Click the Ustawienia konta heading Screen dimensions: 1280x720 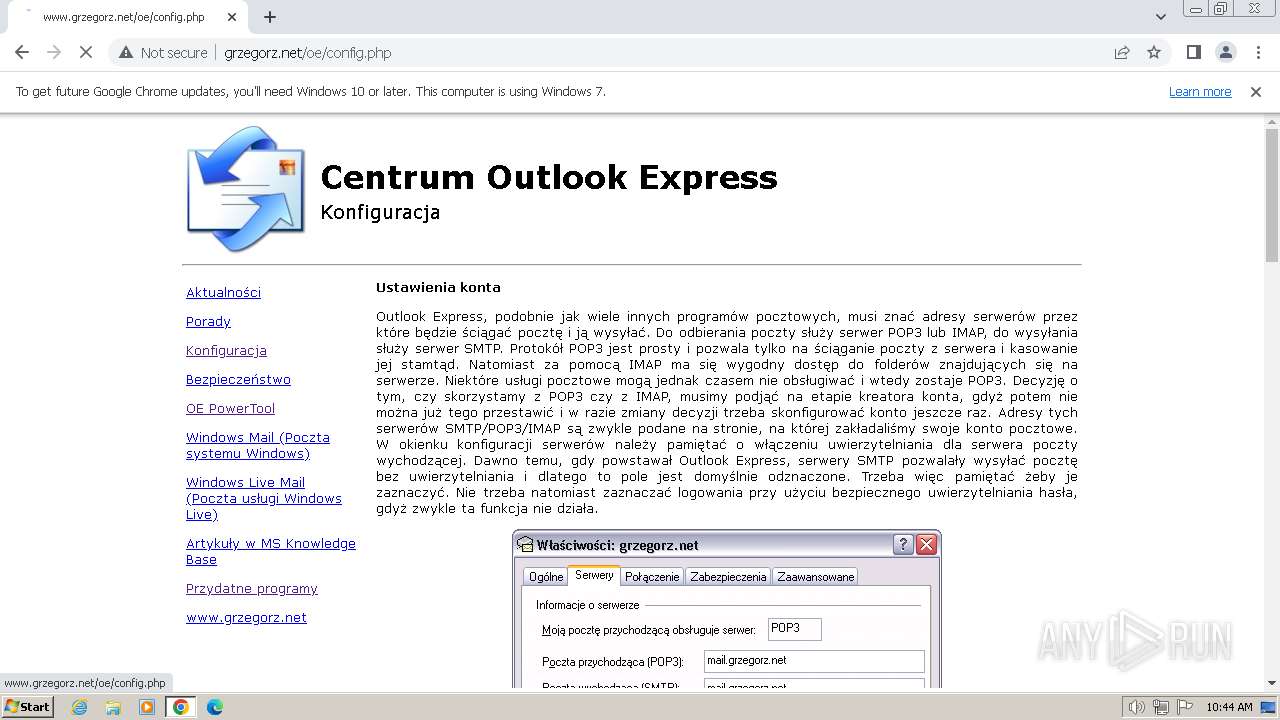[x=438, y=288]
